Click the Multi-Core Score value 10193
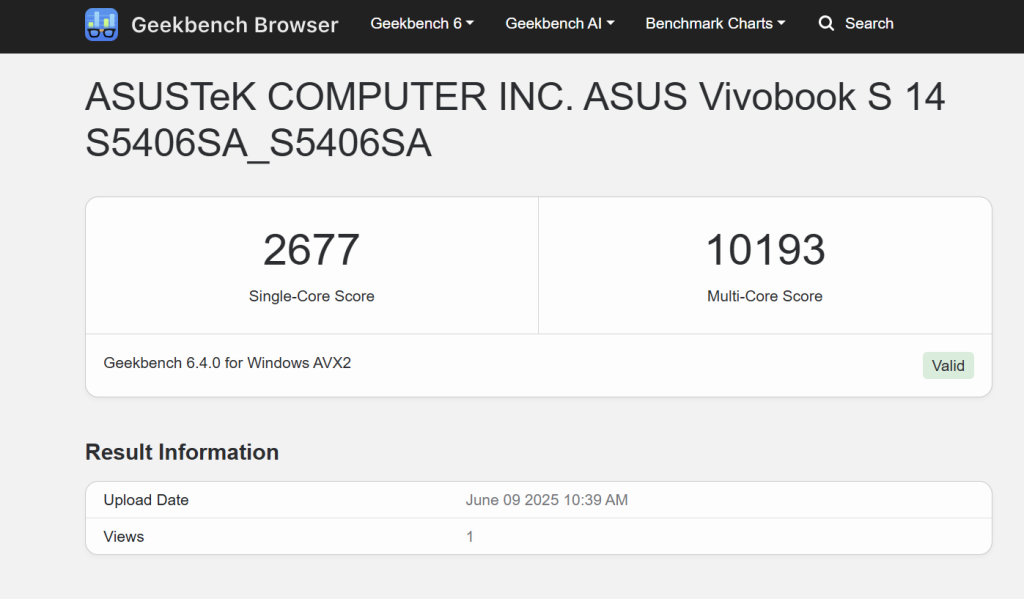The image size is (1024, 599). 765,250
